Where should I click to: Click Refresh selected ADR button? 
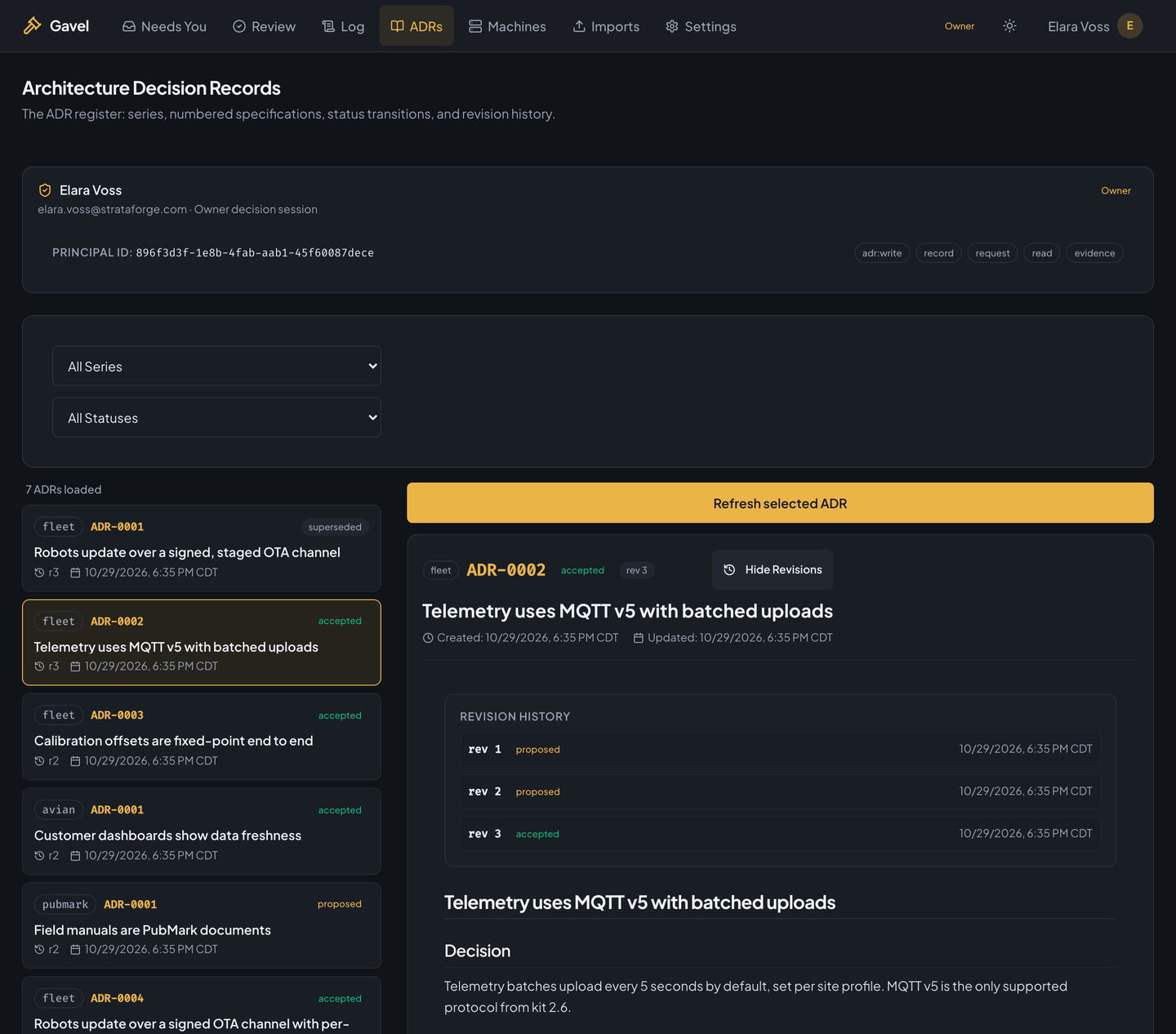(780, 503)
